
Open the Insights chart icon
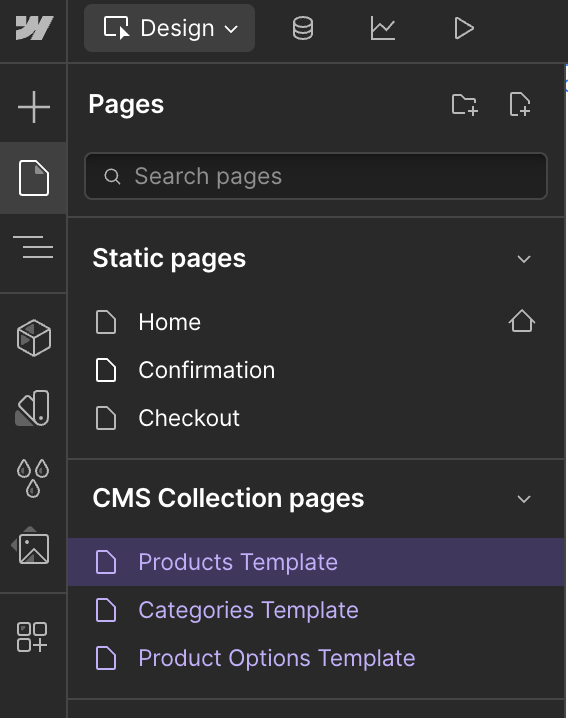point(382,28)
